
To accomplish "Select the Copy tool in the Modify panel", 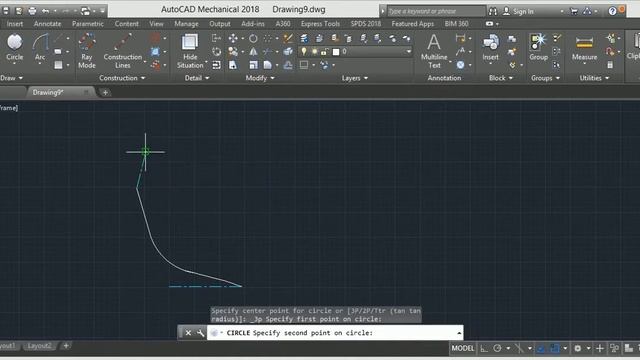I will (233, 51).
